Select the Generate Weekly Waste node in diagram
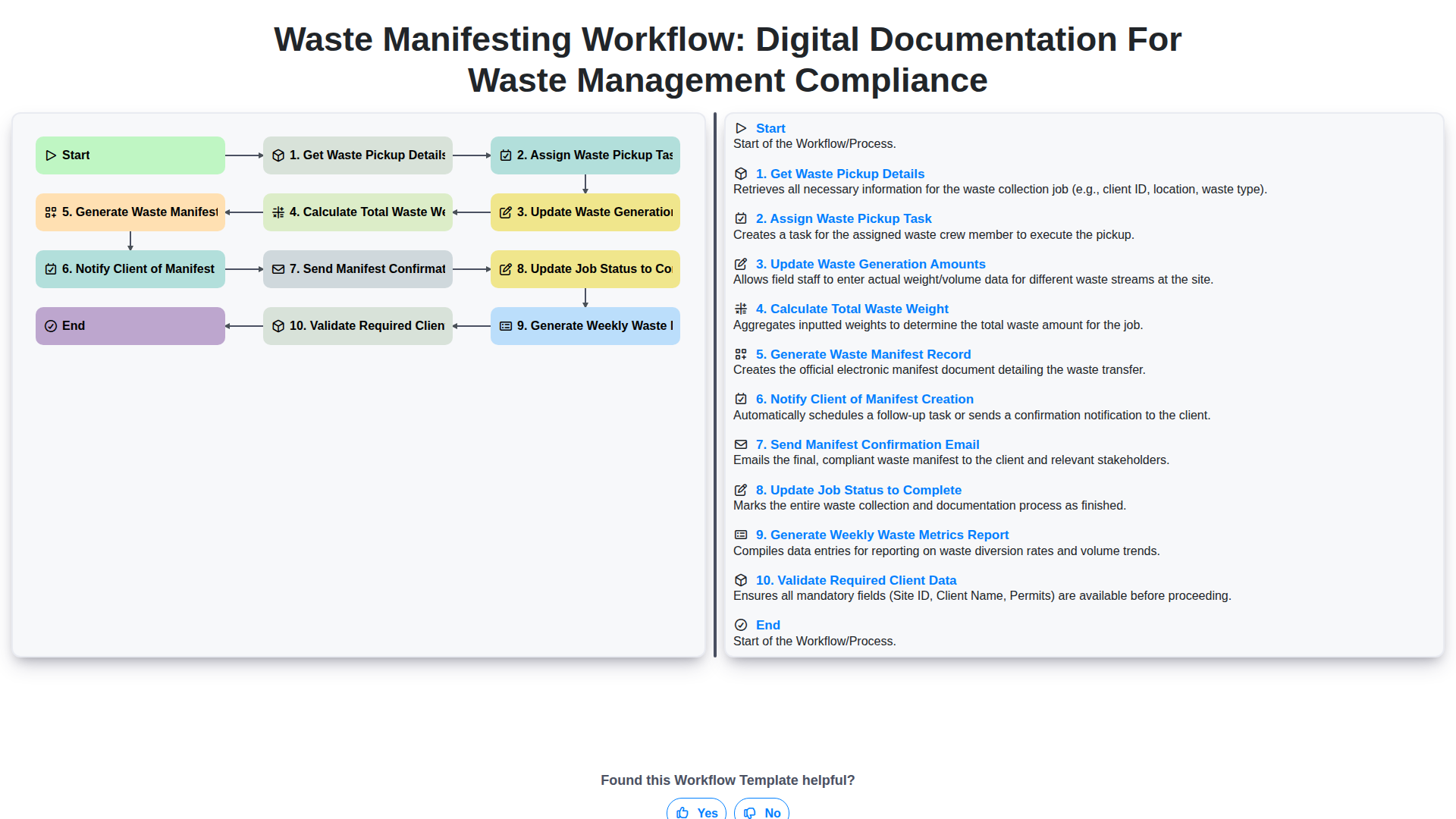1456x819 pixels. (x=585, y=326)
